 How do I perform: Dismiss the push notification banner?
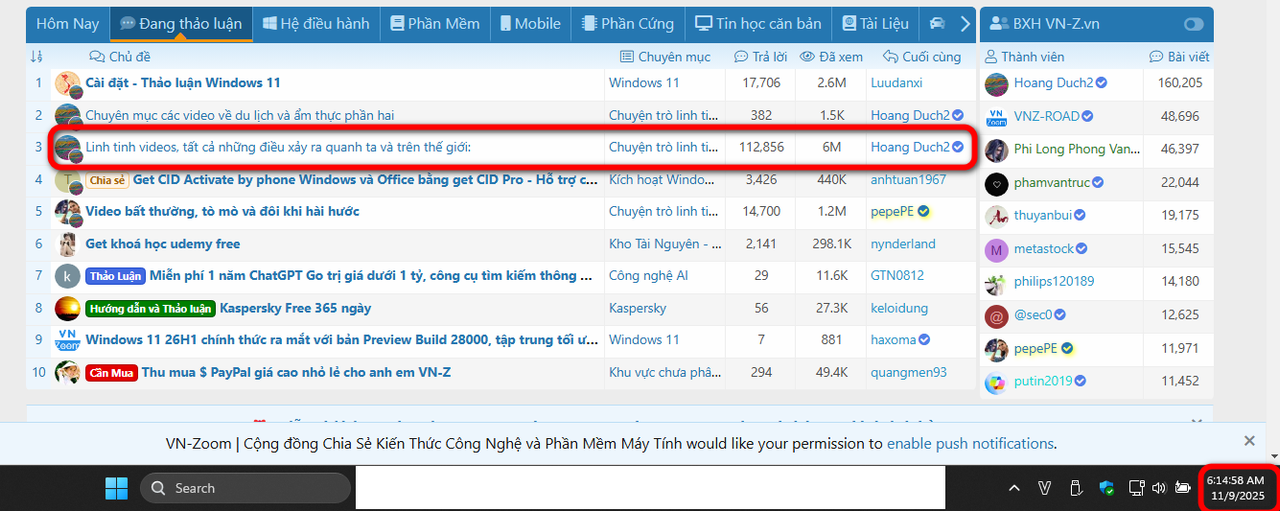pos(1249,441)
